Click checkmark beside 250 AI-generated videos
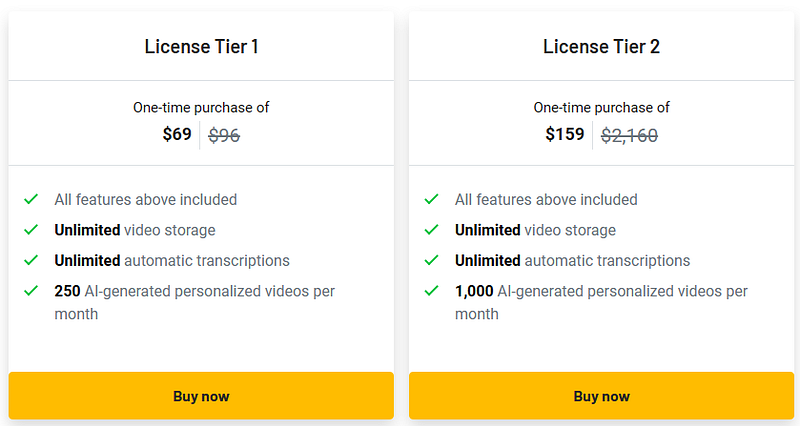The height and width of the screenshot is (426, 800). pos(32,291)
